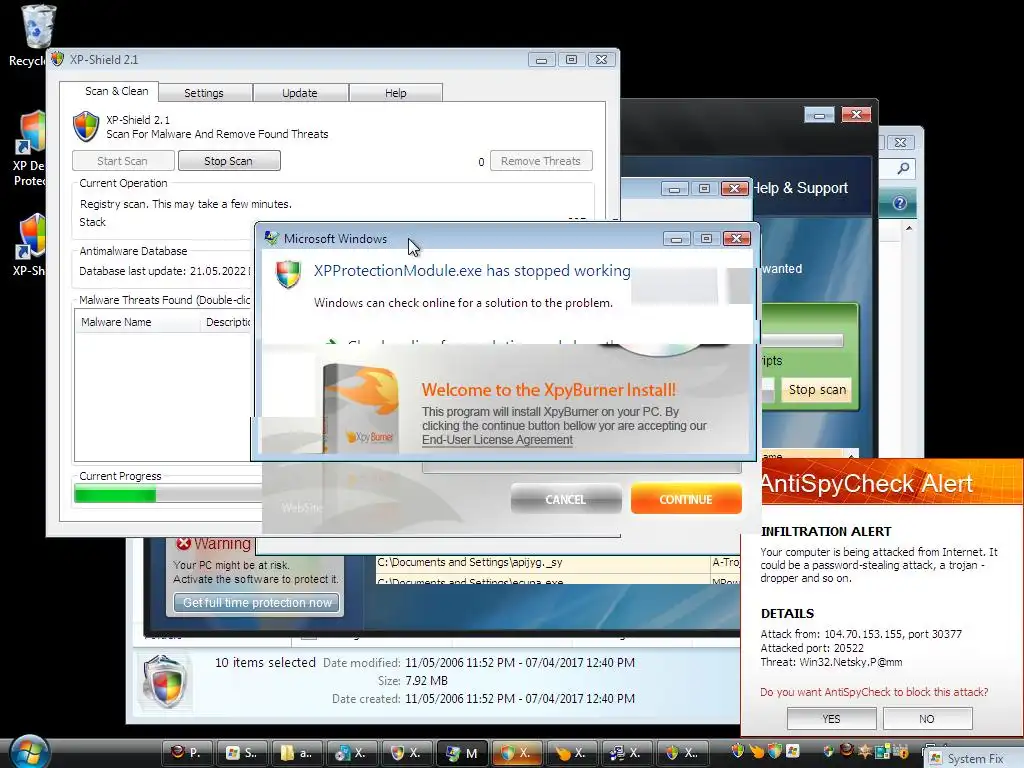Click the red Warning X icon
The image size is (1024, 768).
click(184, 543)
